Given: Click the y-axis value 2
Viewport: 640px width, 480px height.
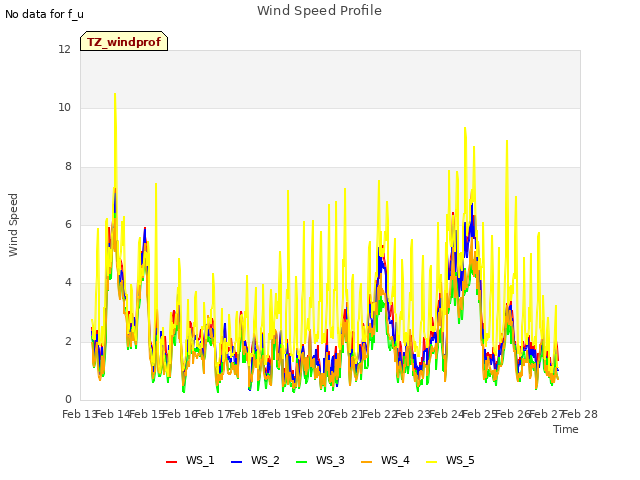Looking at the screenshot, I should click(68, 341).
